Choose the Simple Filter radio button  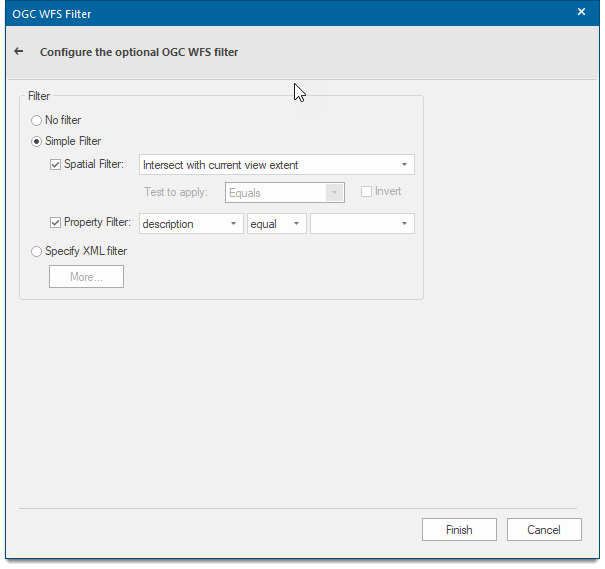coord(37,141)
